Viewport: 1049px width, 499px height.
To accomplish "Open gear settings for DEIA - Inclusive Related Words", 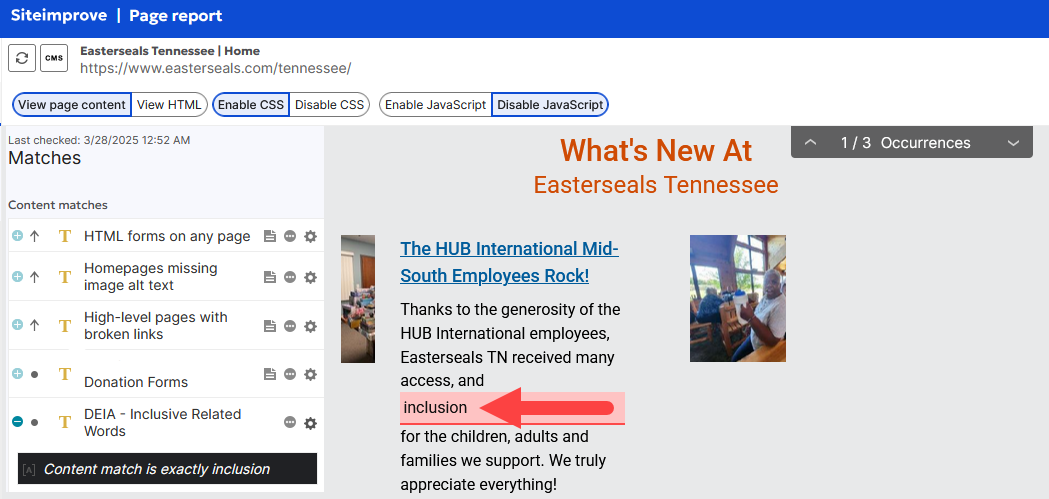I will pos(310,422).
